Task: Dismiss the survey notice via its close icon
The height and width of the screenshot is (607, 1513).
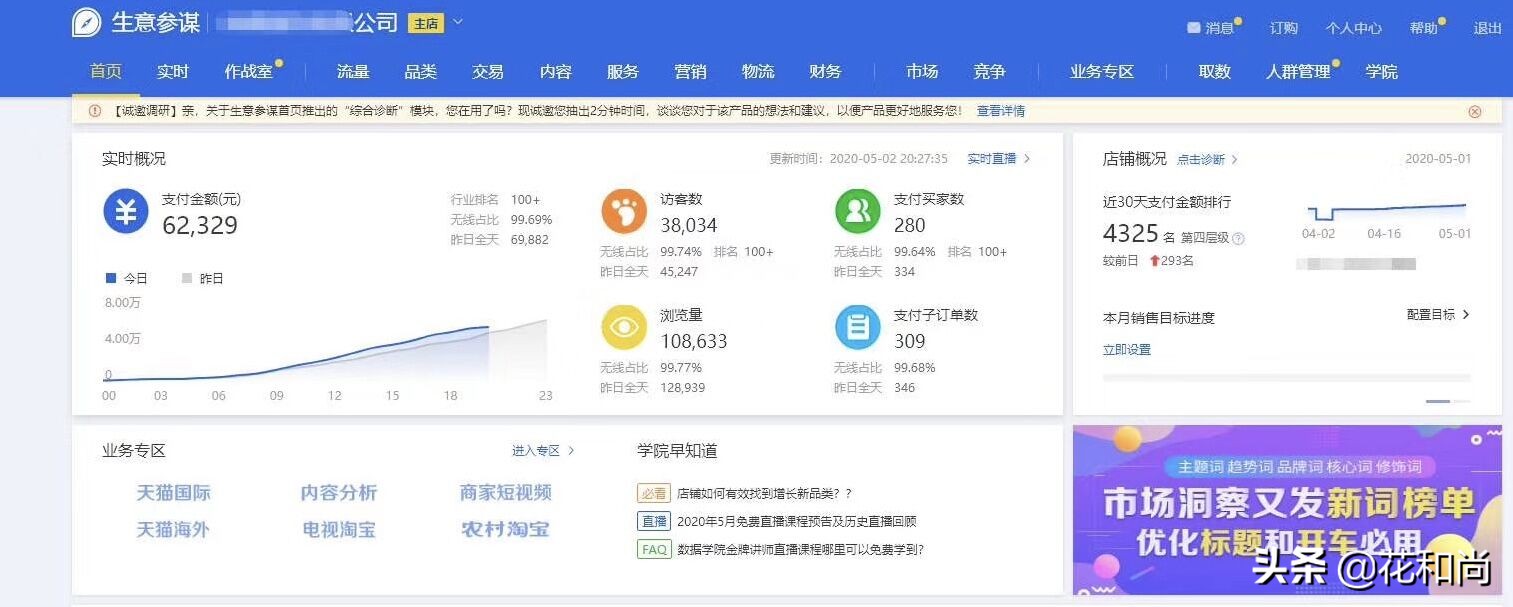Action: (1477, 110)
